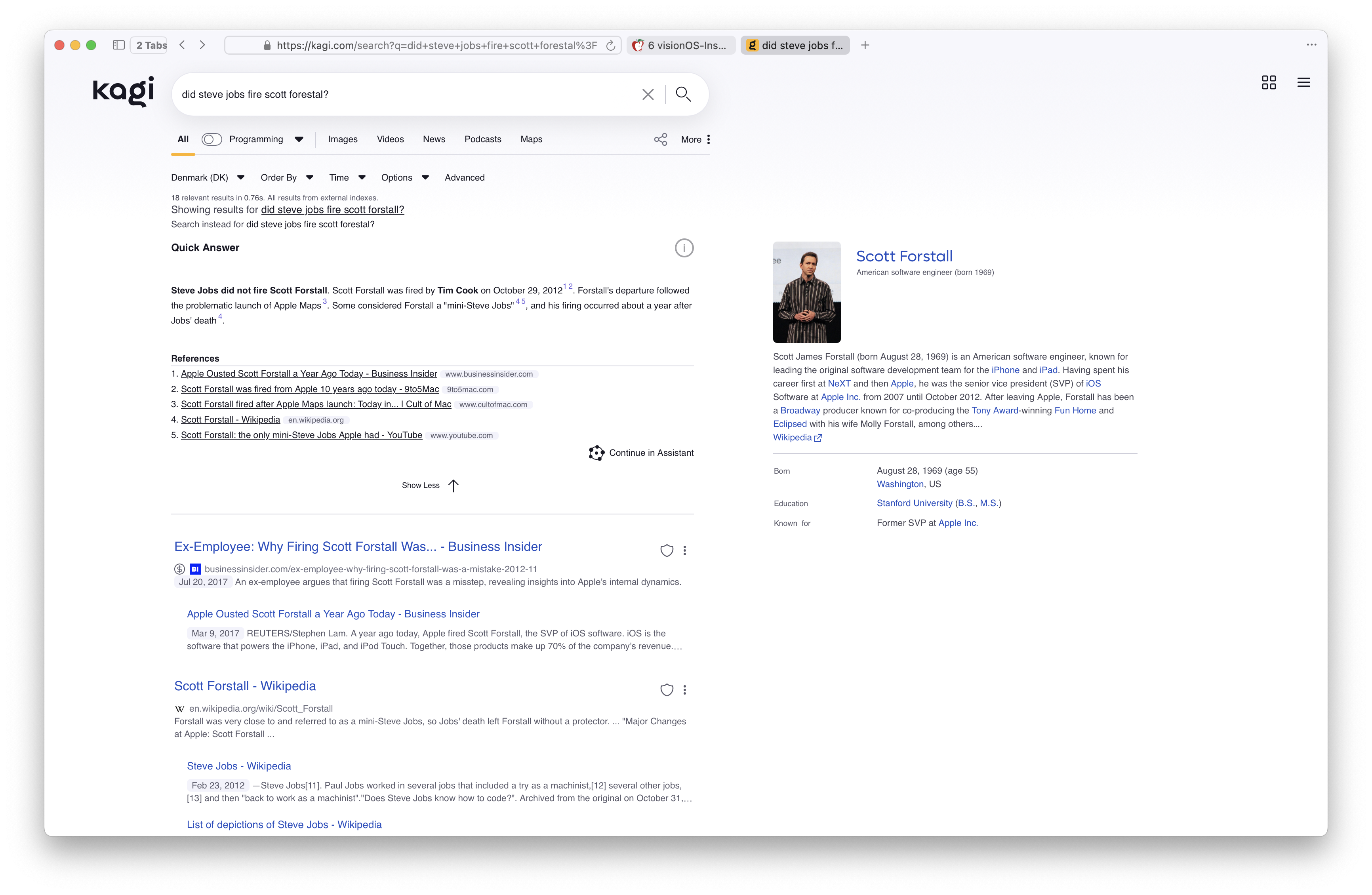The height and width of the screenshot is (895, 1372).
Task: Click the search magnifier icon
Action: point(683,94)
